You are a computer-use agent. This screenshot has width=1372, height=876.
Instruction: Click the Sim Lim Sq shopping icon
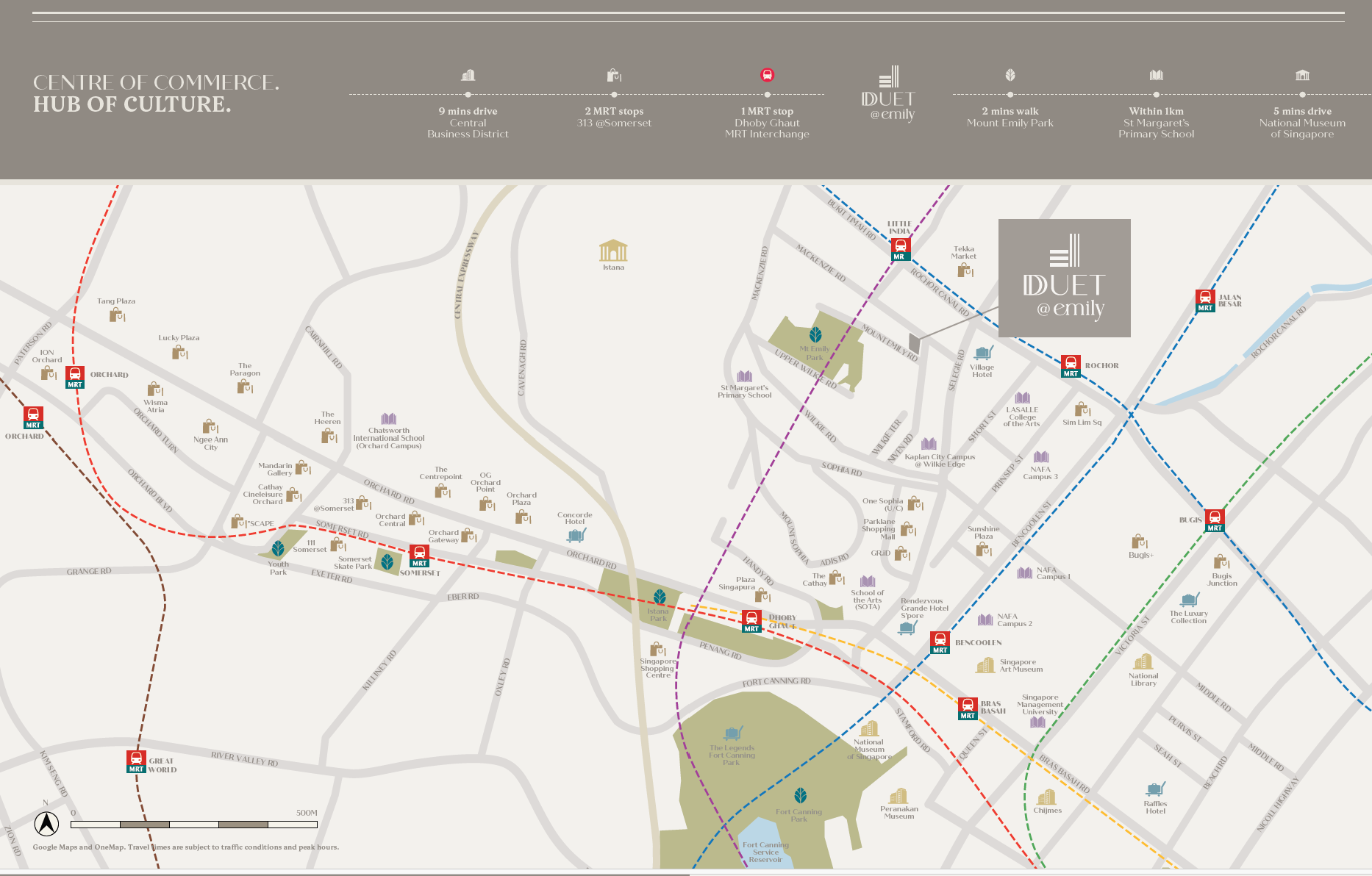(1082, 409)
